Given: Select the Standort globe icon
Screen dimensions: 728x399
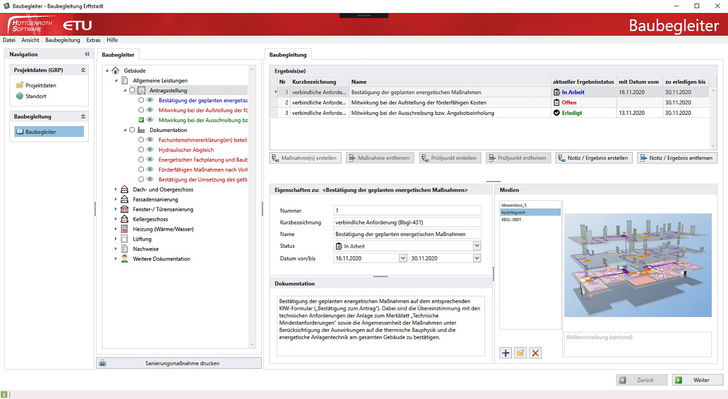Looking at the screenshot, I should click(20, 96).
